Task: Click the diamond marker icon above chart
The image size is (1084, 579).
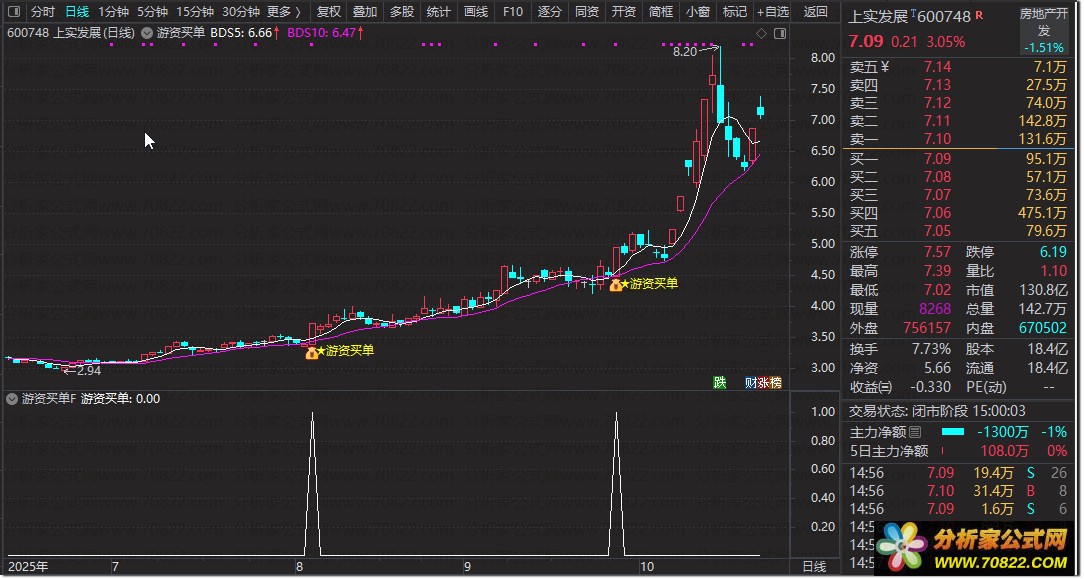Action: point(761,33)
